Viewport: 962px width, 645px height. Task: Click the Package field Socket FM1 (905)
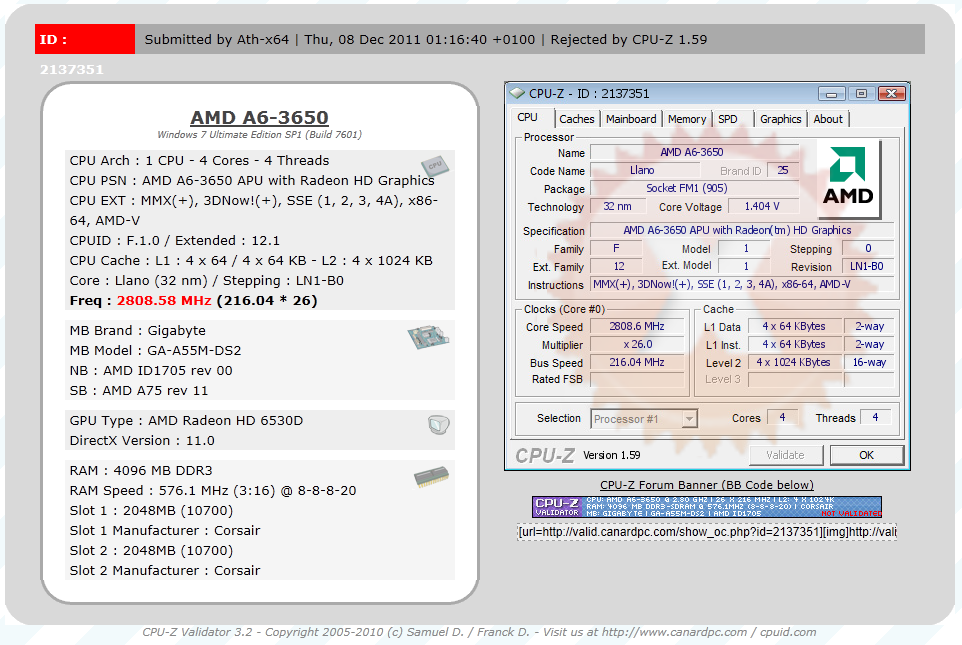click(693, 188)
